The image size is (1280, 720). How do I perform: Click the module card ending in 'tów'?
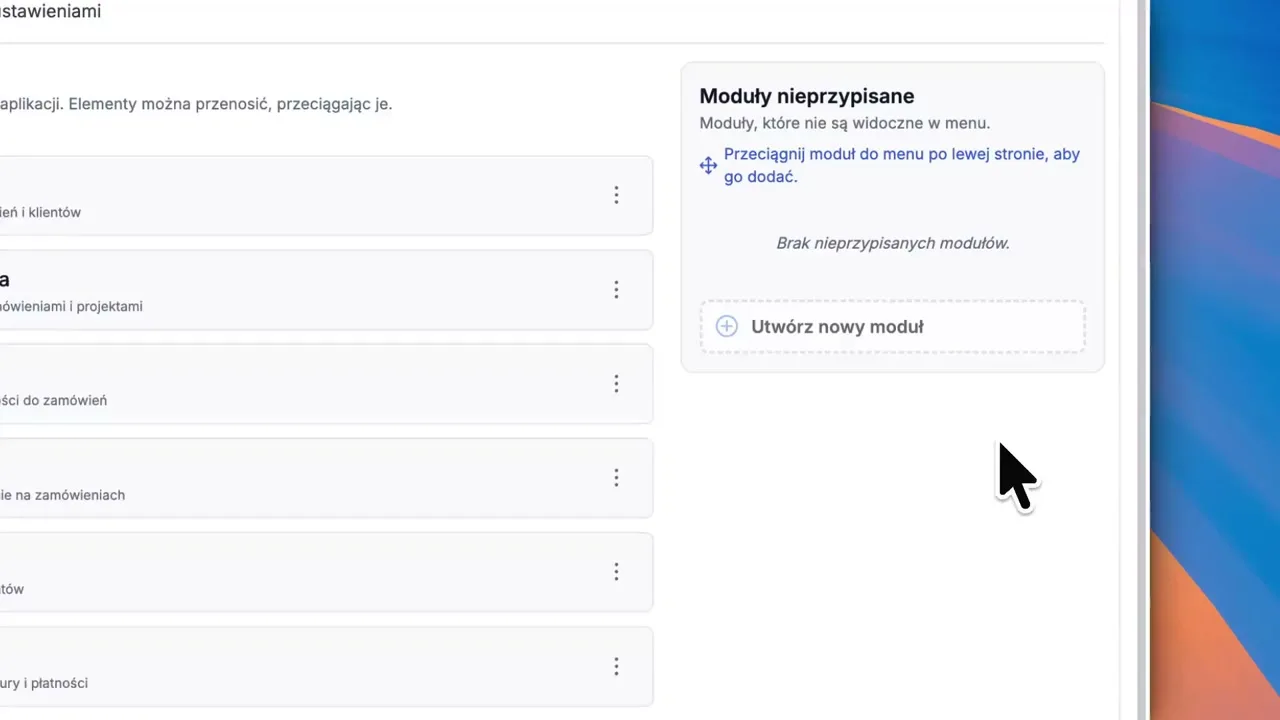click(300, 571)
